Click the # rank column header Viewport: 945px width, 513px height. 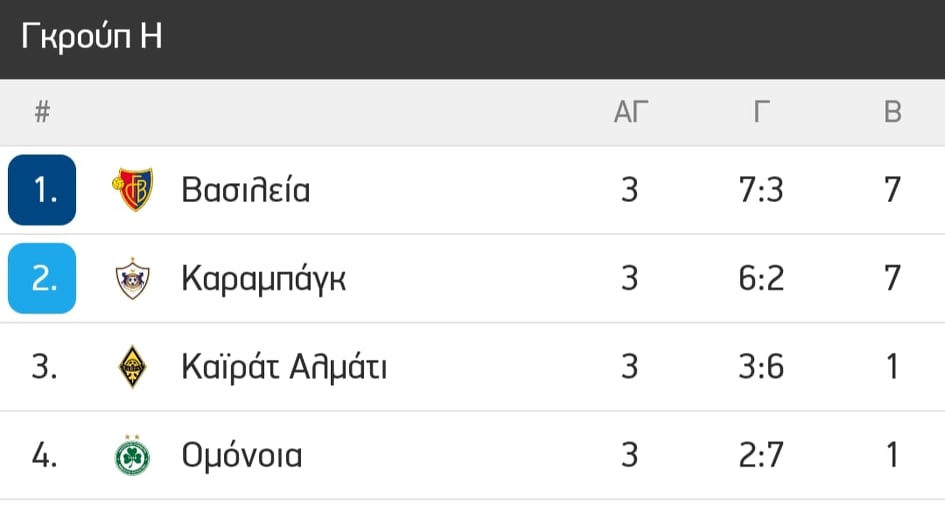[x=42, y=112]
